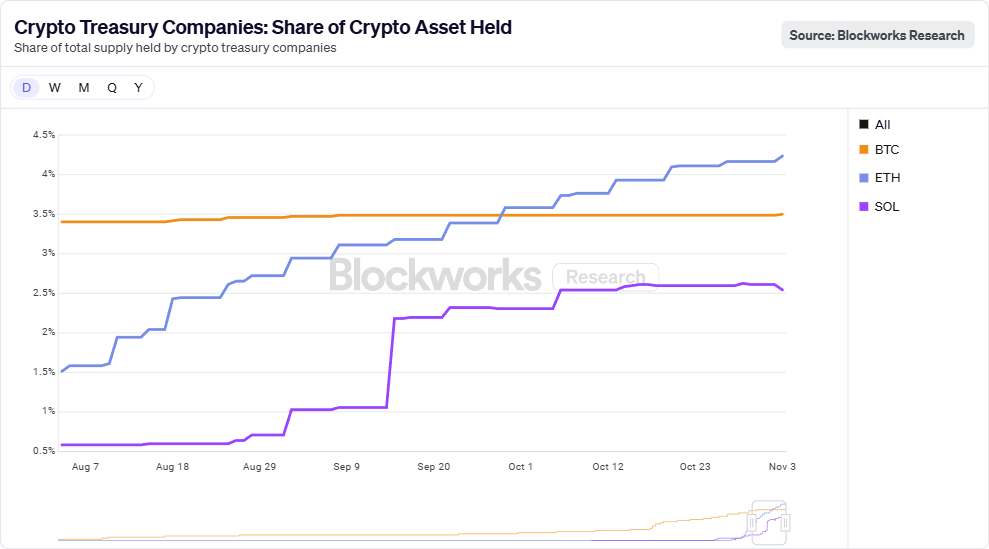The height and width of the screenshot is (549, 989).
Task: Switch to monthly (M) interval
Action: coord(84,88)
